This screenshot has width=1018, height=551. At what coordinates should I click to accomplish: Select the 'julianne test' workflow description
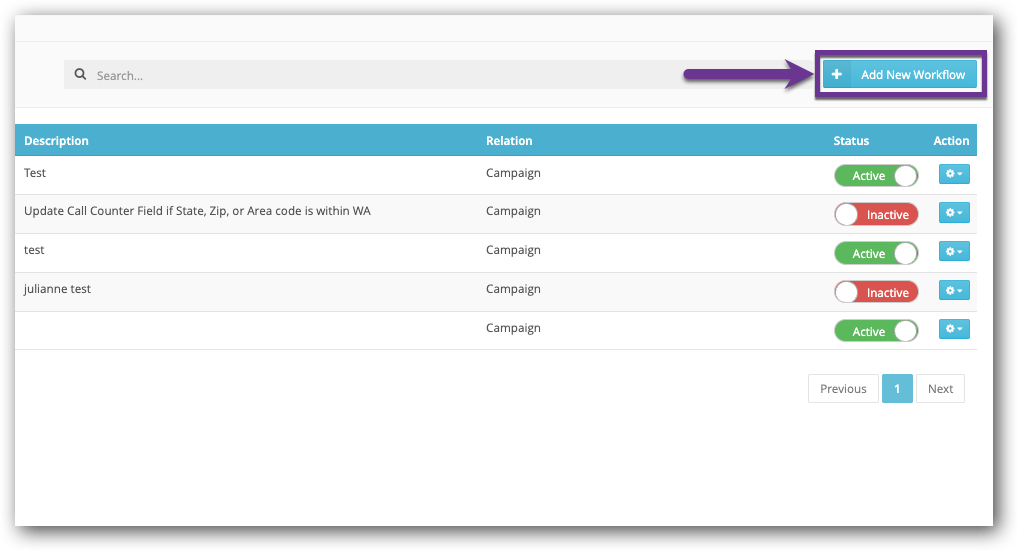pos(57,289)
